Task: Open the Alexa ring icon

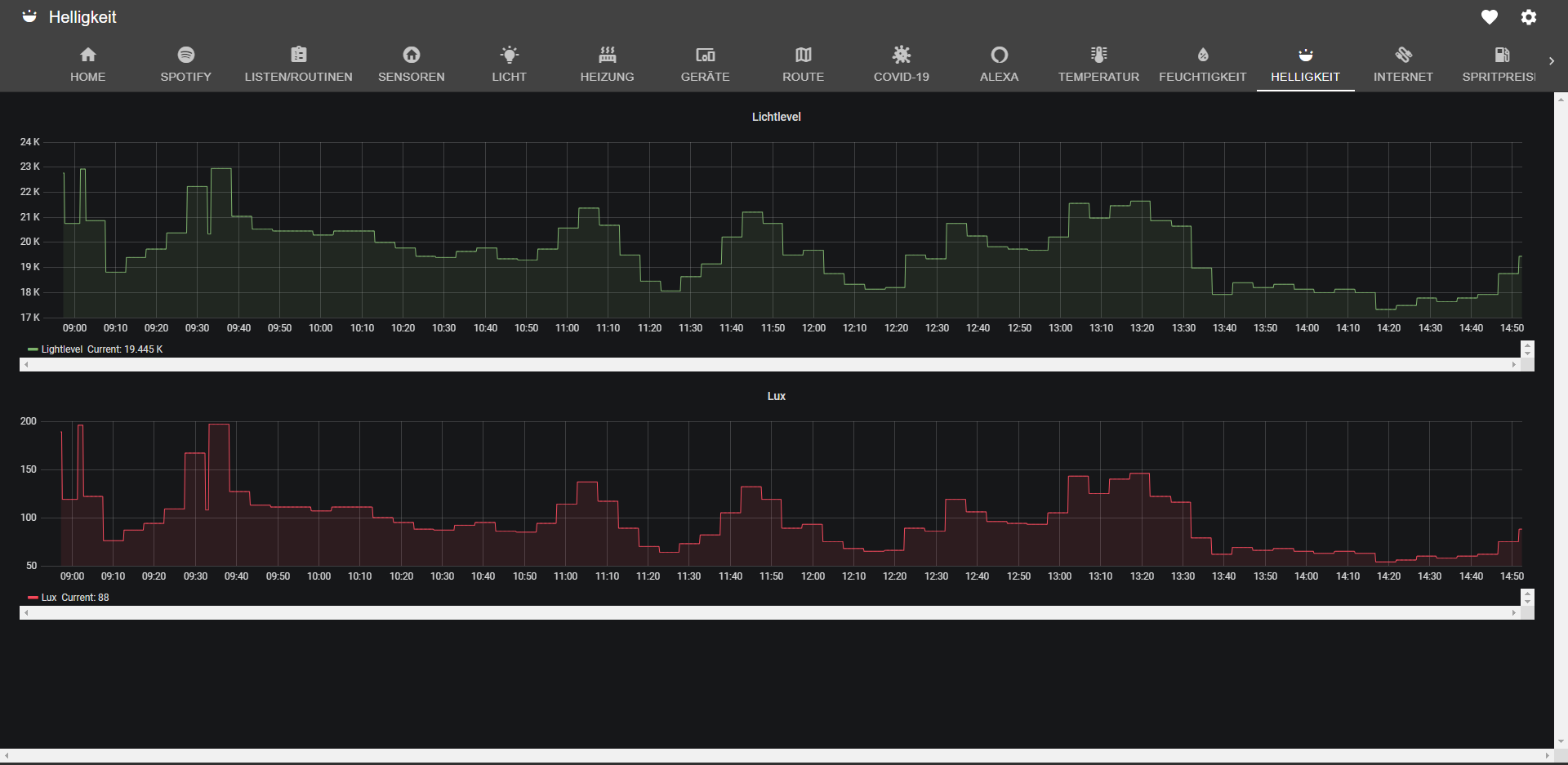Action: pos(1000,55)
